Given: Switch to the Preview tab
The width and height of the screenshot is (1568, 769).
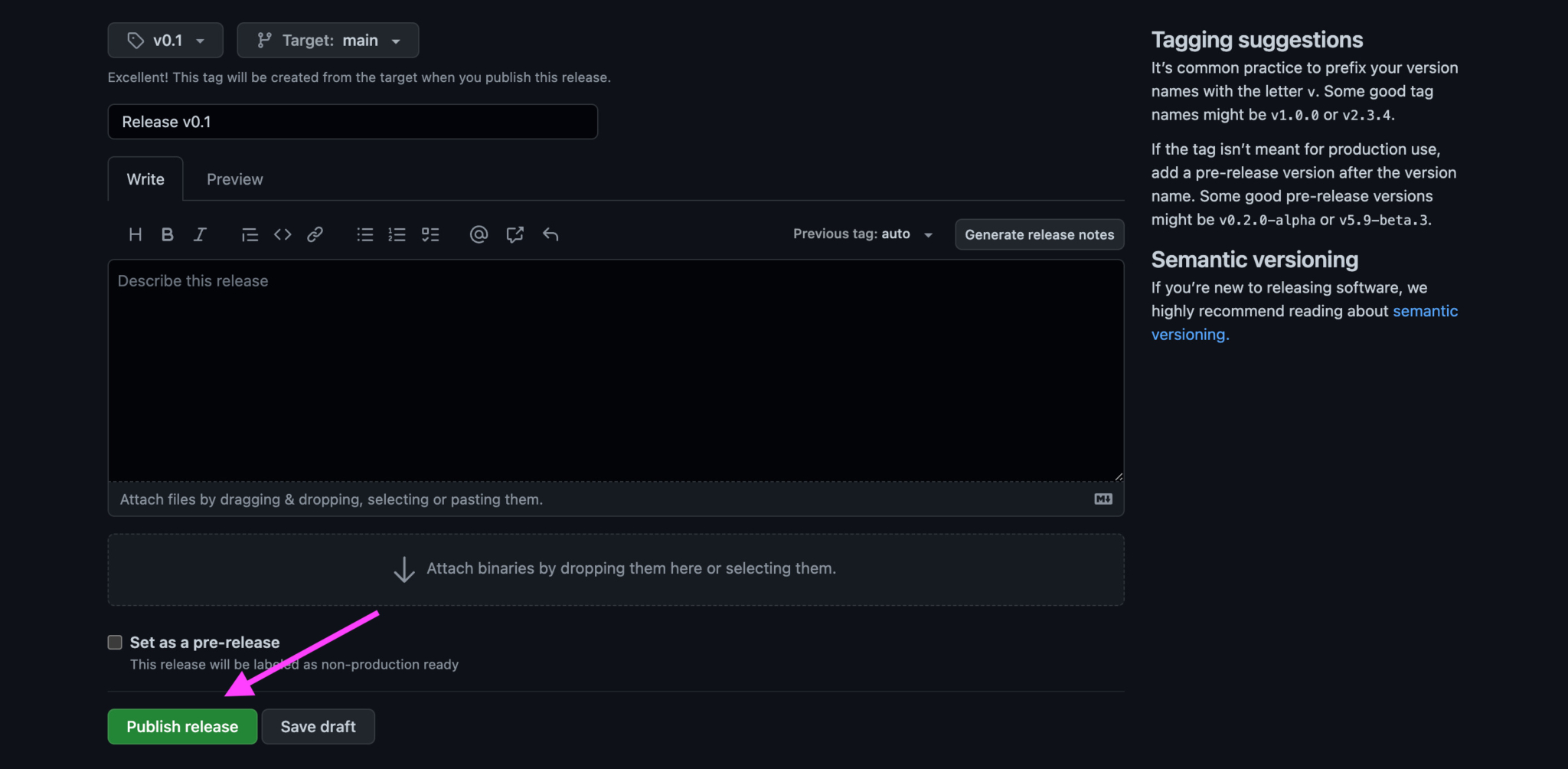Looking at the screenshot, I should point(234,179).
